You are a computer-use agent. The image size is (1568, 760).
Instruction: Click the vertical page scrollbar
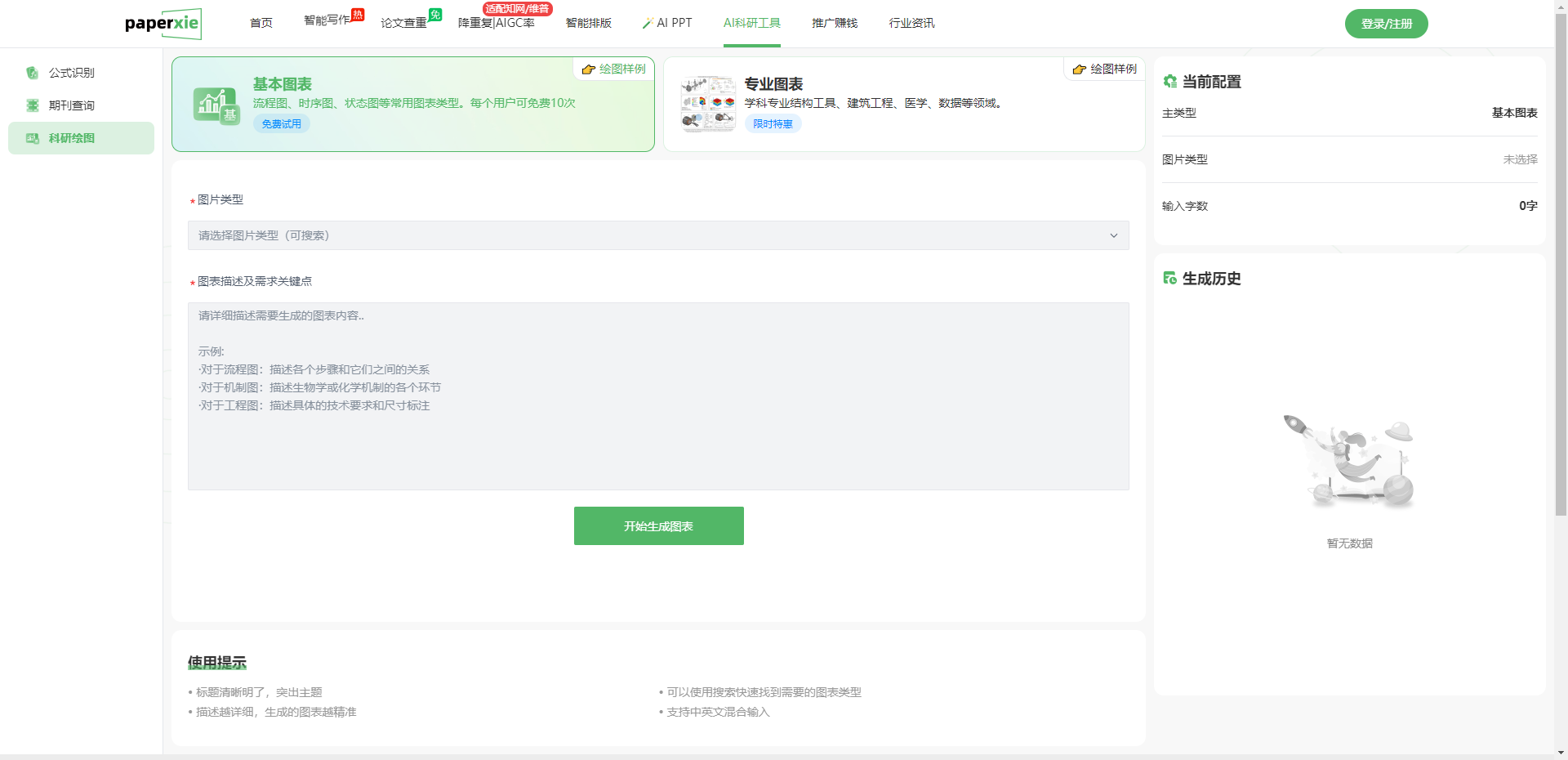point(1561,266)
